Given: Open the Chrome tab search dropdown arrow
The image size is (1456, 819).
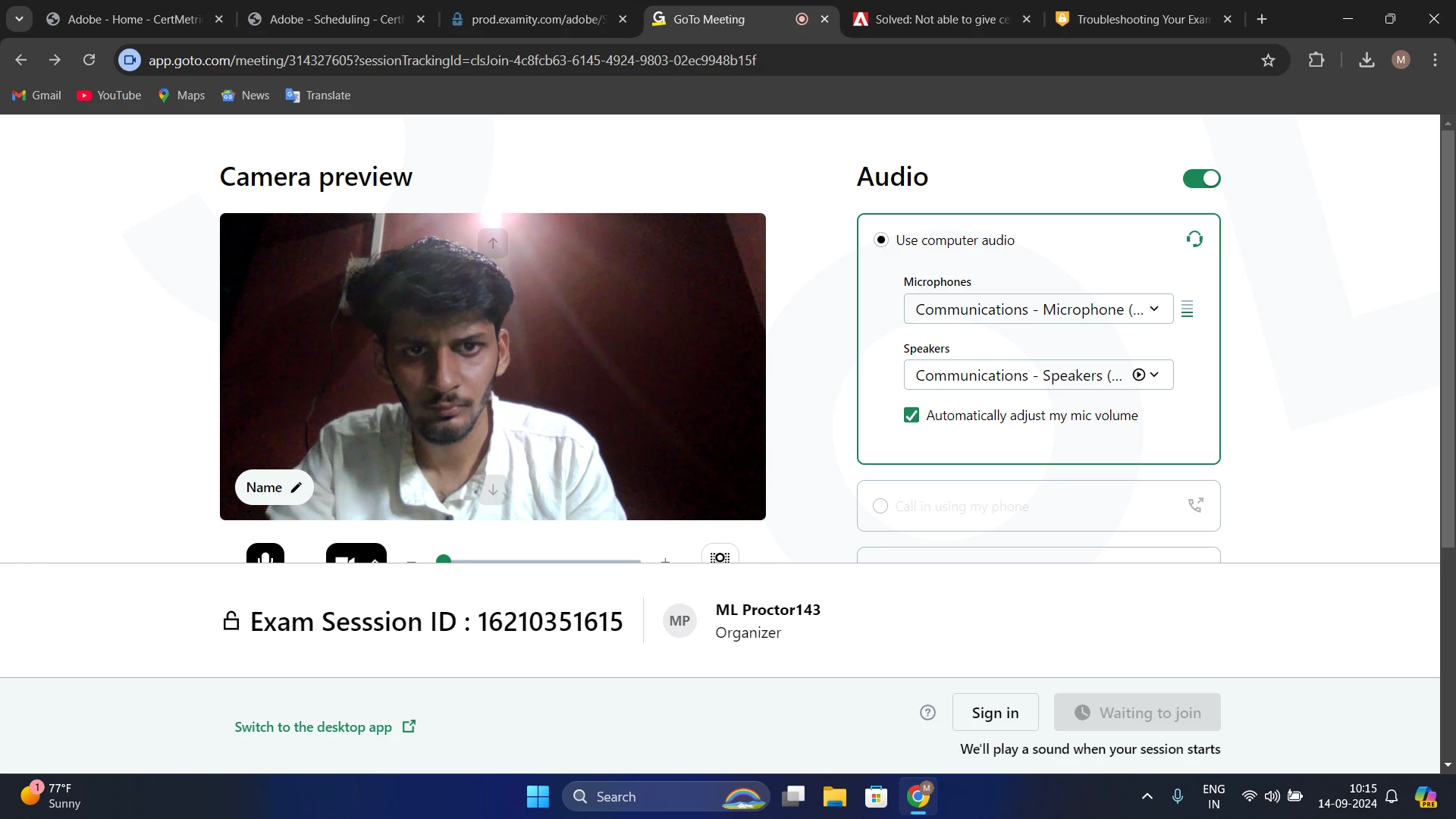Looking at the screenshot, I should tap(19, 19).
